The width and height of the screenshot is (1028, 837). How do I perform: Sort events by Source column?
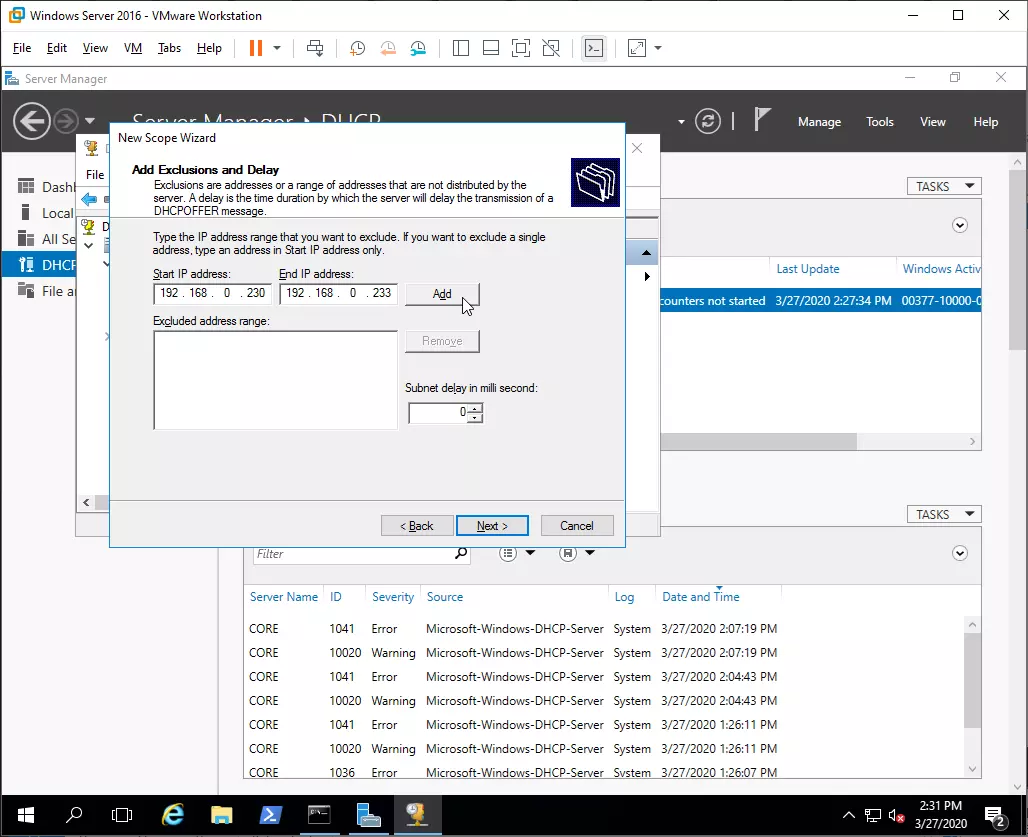tap(445, 596)
